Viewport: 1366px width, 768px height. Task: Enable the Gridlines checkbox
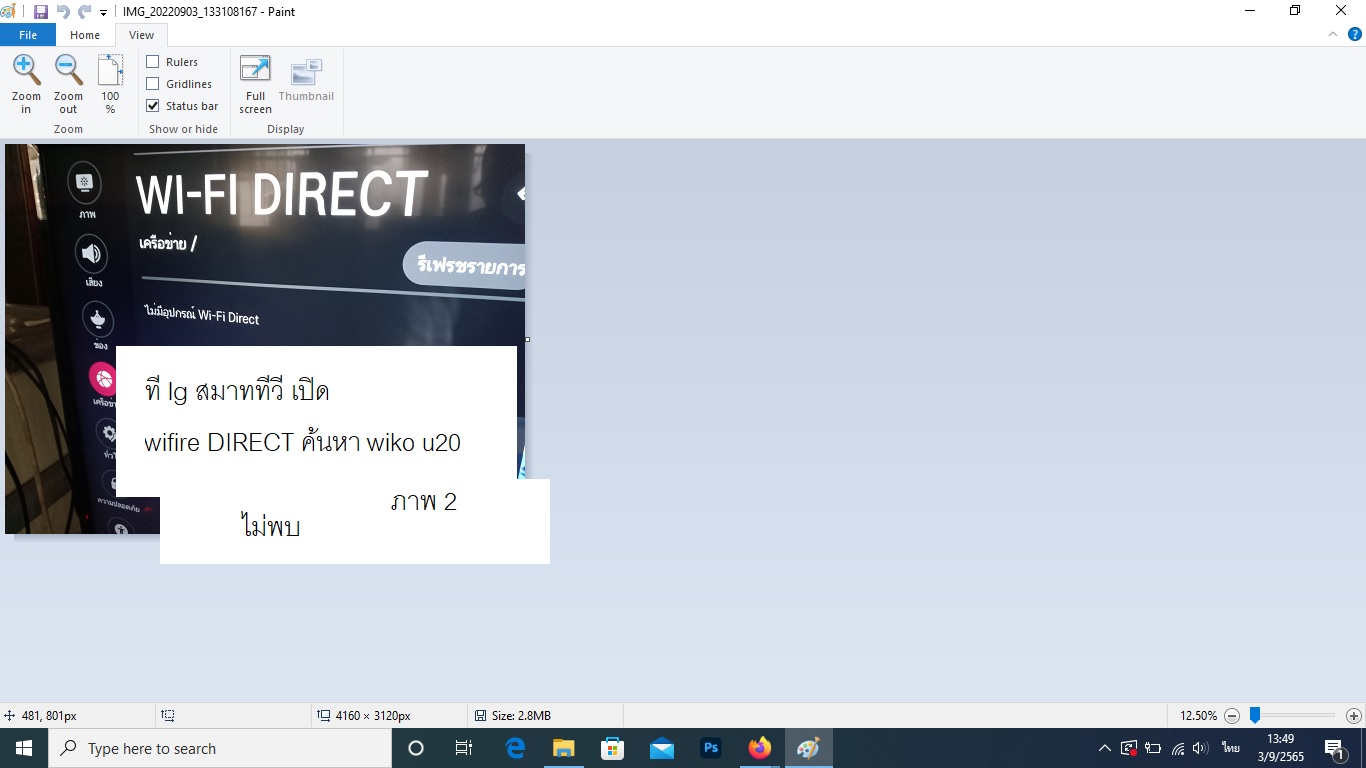(x=153, y=84)
